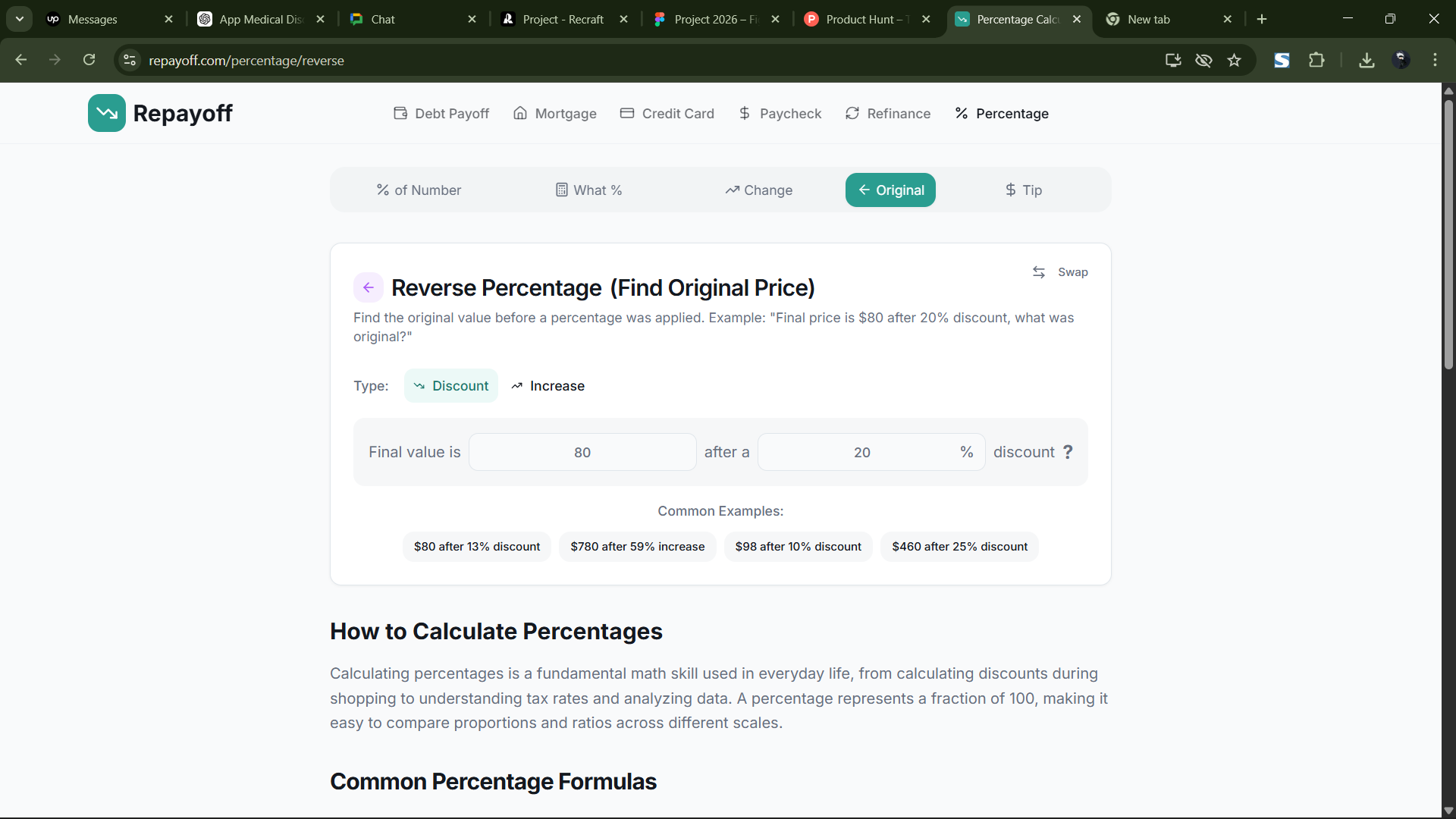Reload the page
Screen dimensions: 1456x819
pos(89,61)
